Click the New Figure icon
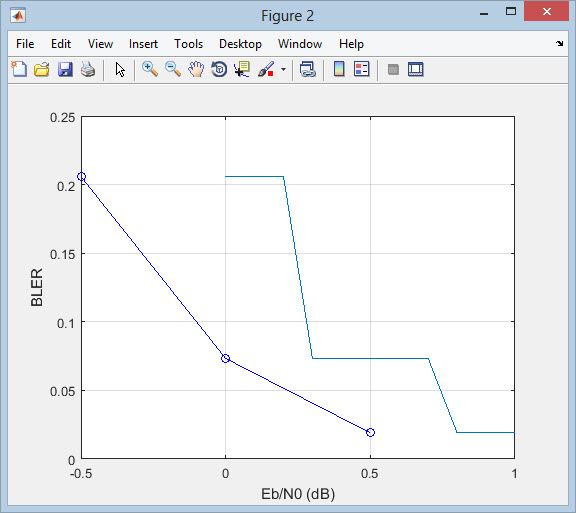Screen dimensions: 576x513 click(x=19, y=69)
